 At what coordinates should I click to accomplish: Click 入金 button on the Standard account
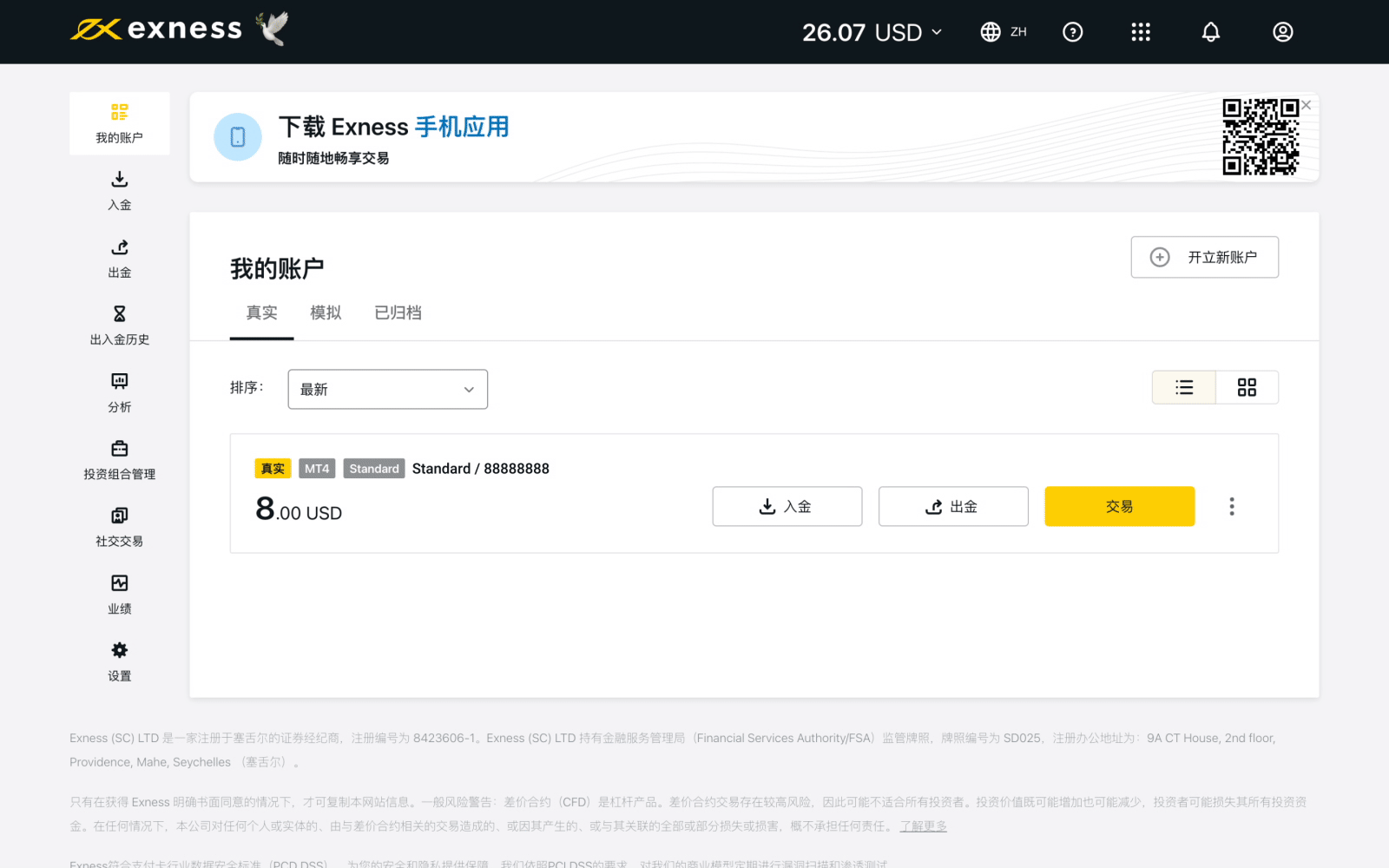[787, 506]
